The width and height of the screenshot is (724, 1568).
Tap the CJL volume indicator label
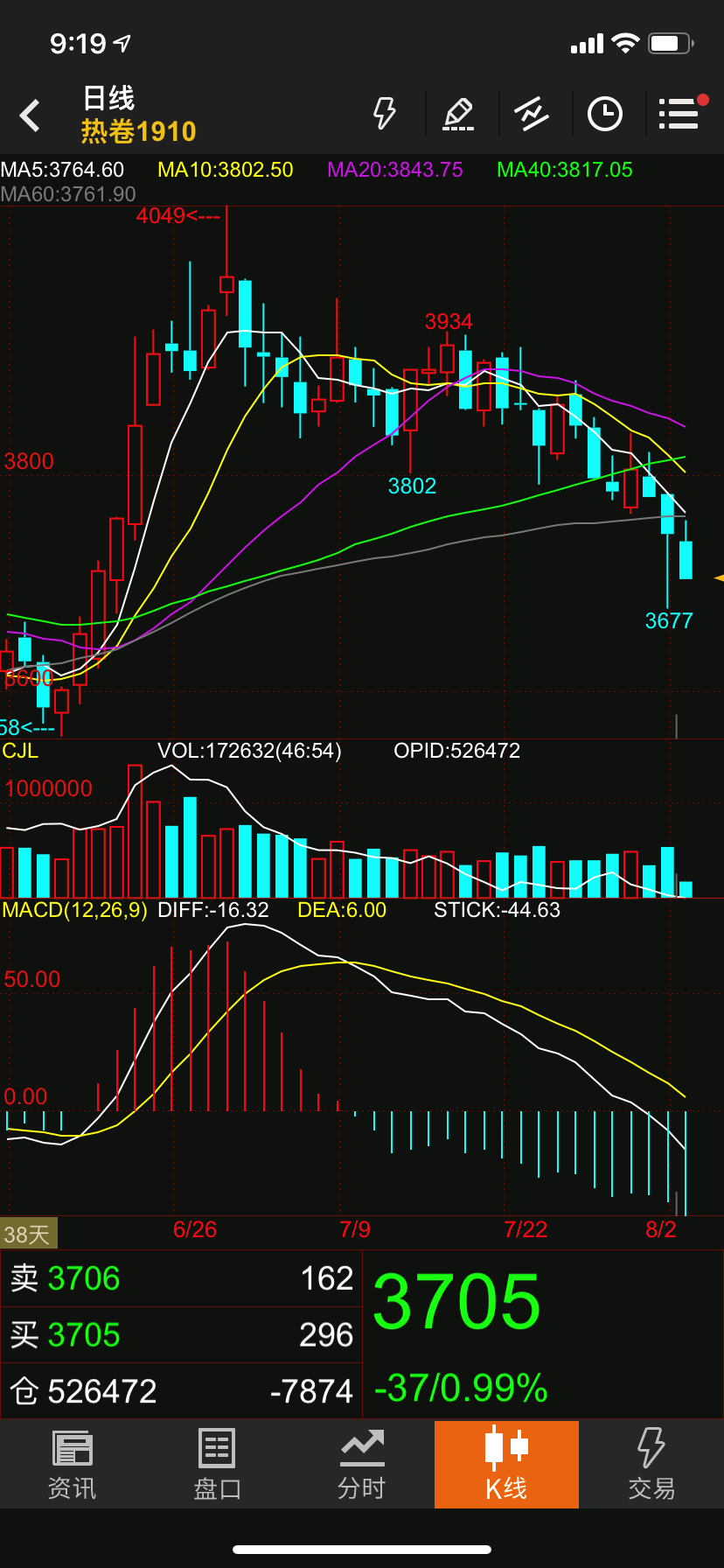coord(20,751)
